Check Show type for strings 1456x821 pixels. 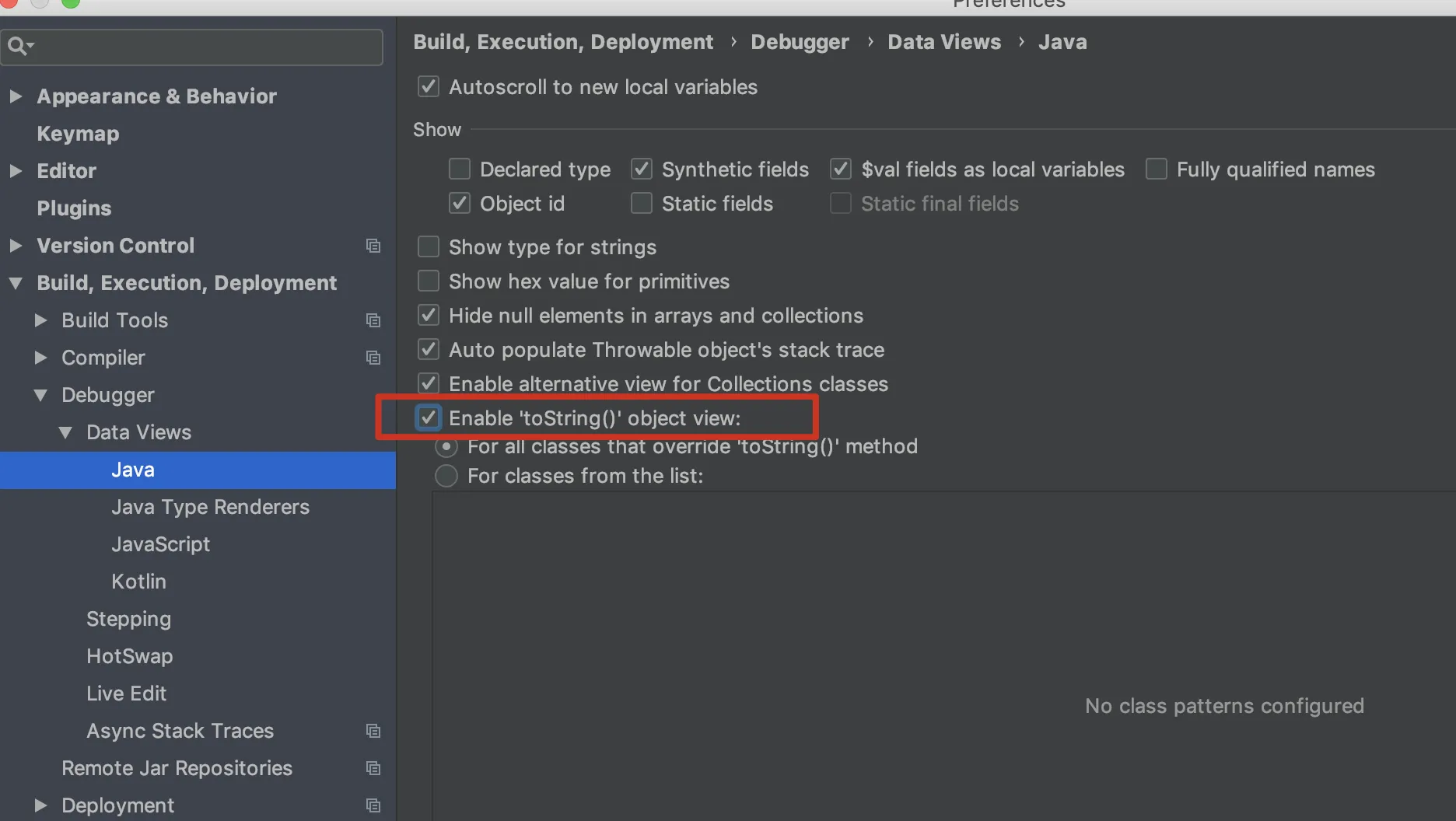(429, 246)
